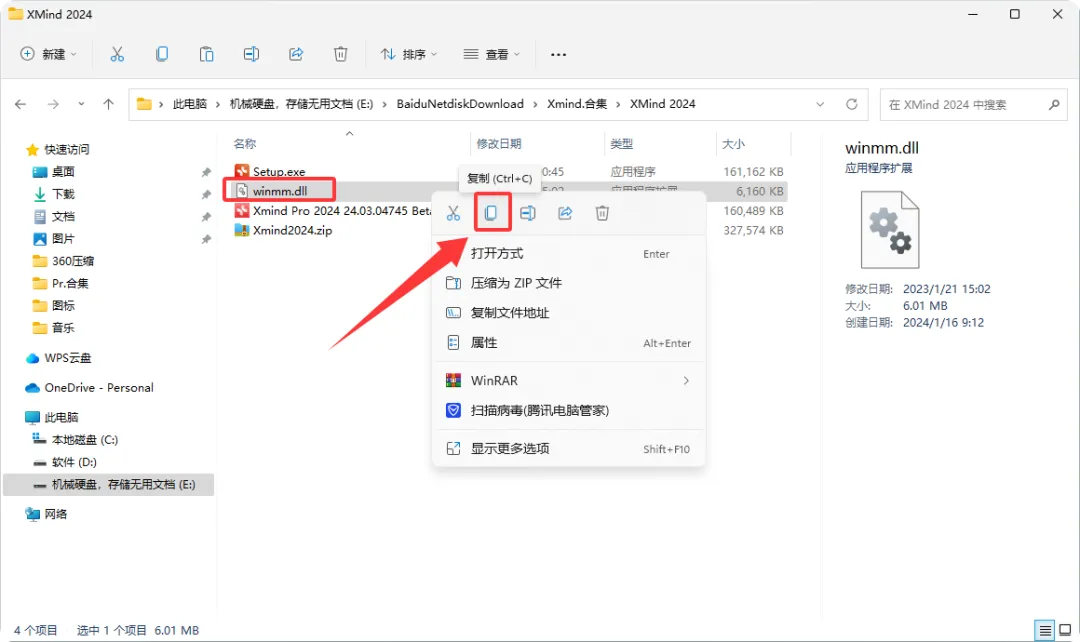Open the 排序 sort dropdown

pyautogui.click(x=408, y=54)
